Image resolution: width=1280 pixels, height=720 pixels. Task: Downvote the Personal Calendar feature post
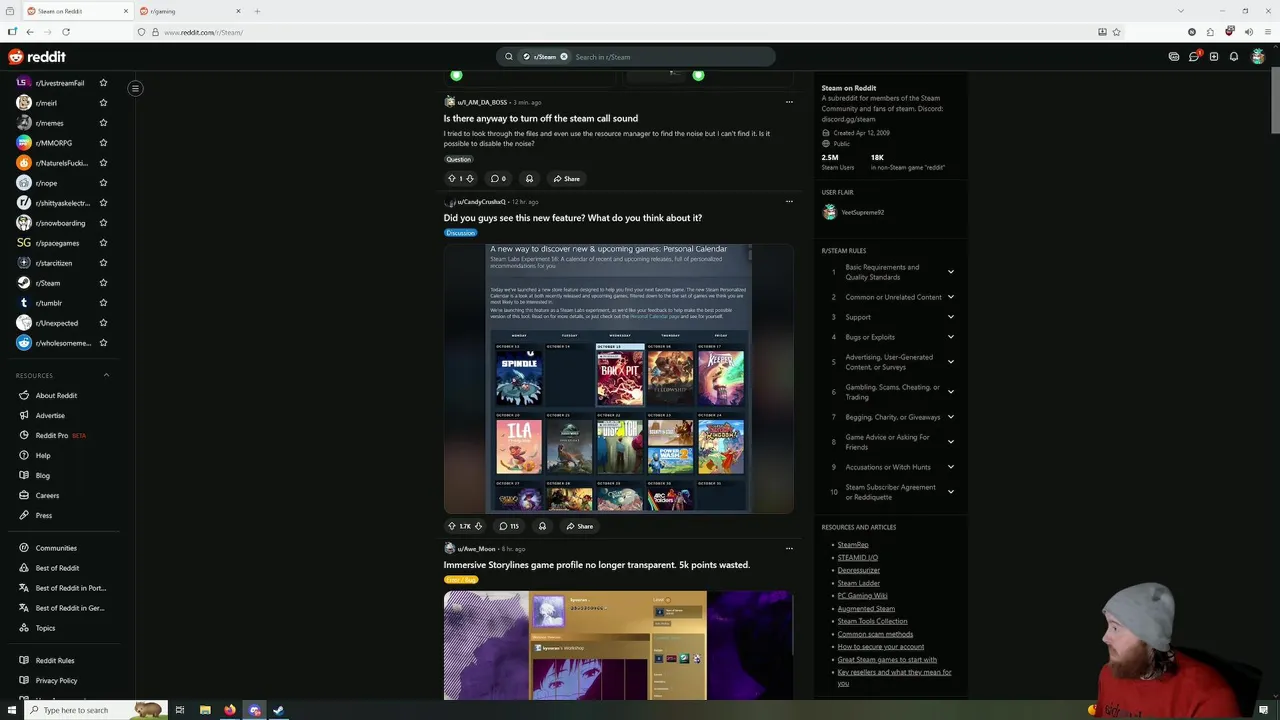(478, 526)
